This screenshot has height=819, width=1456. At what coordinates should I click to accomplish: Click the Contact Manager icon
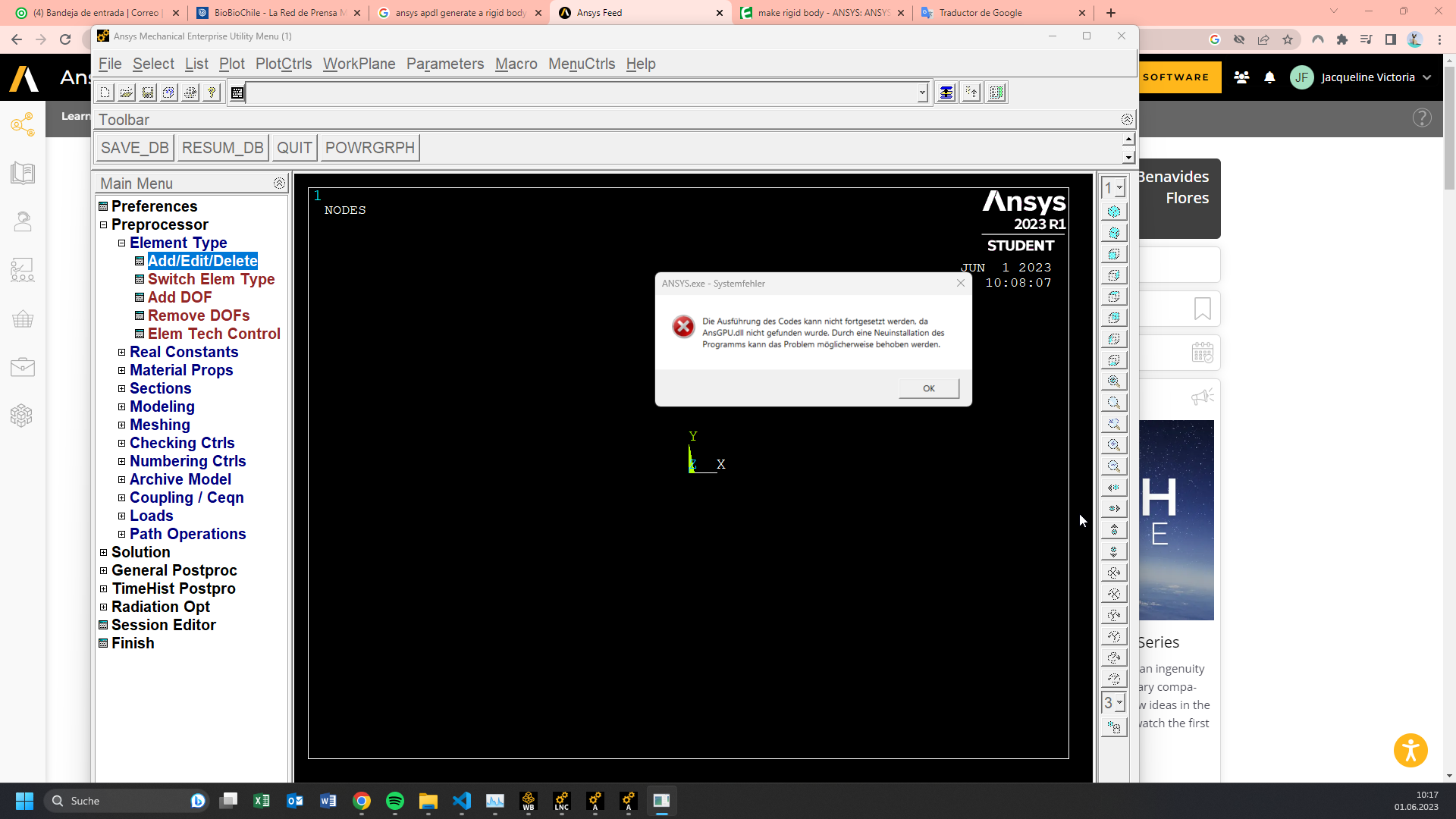tap(996, 93)
